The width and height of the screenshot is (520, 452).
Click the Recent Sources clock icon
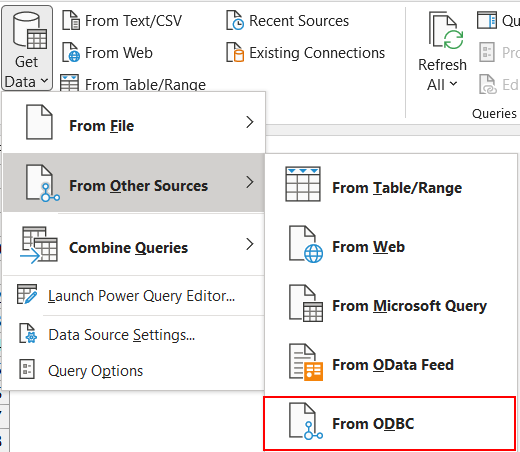(235, 20)
